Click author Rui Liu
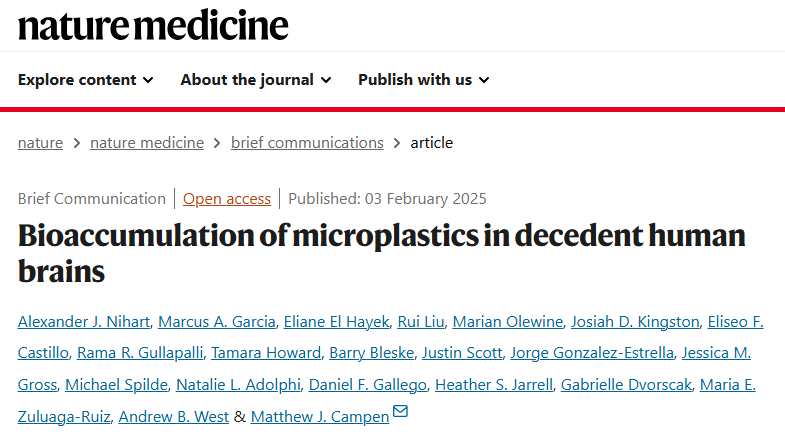Screen dimensions: 785x439 (x=421, y=321)
